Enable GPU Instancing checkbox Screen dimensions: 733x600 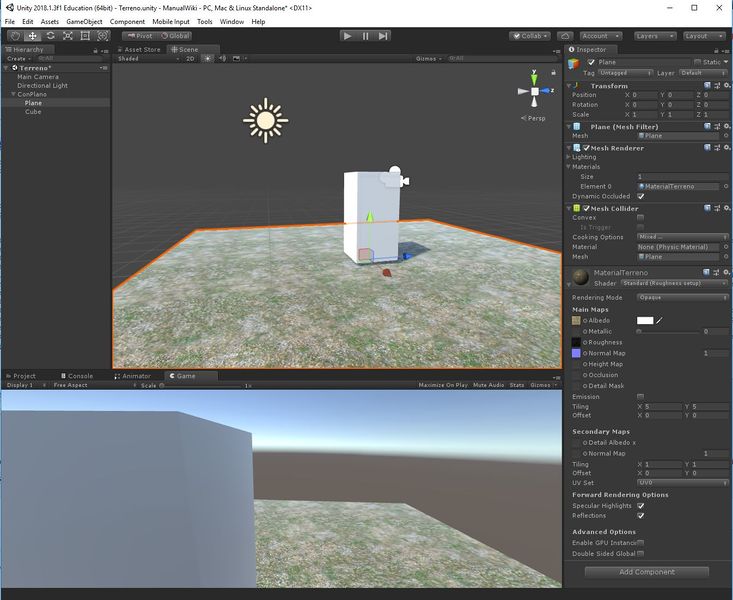640,542
